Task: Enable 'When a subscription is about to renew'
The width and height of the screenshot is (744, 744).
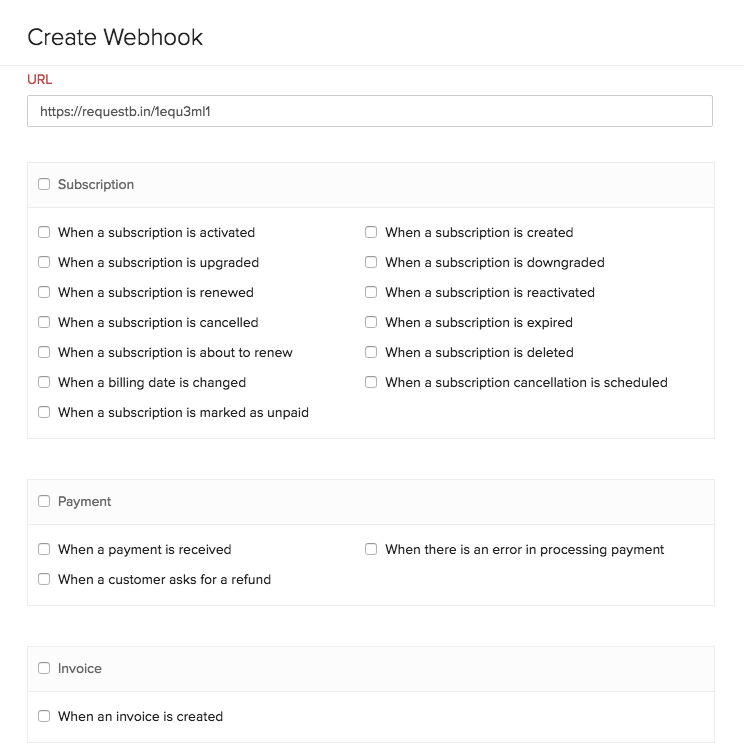Action: (x=44, y=352)
